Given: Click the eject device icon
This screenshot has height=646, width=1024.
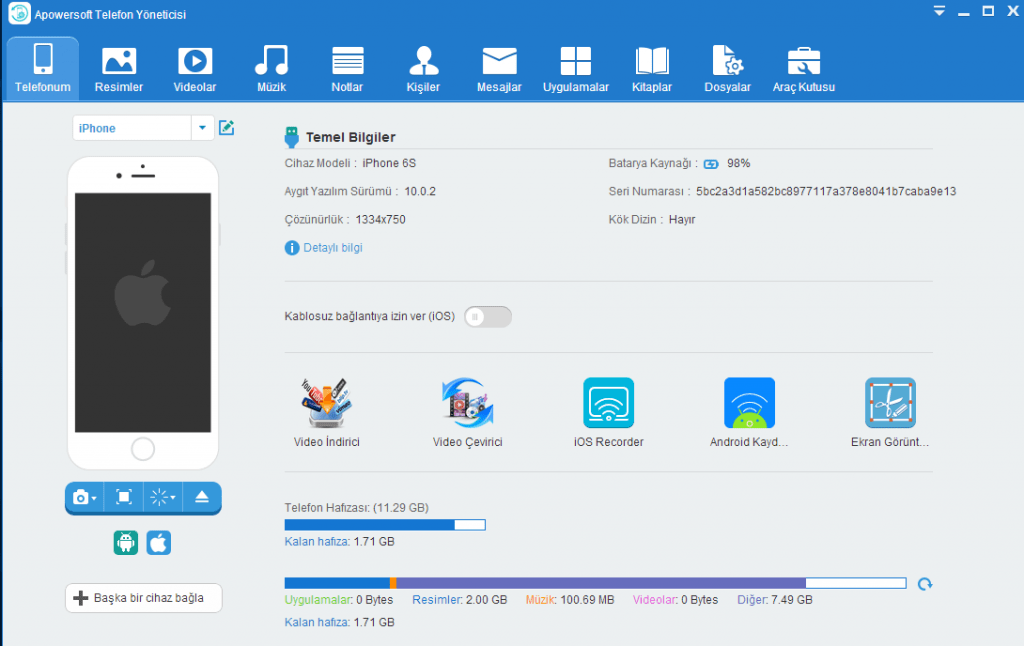Looking at the screenshot, I should click(201, 497).
